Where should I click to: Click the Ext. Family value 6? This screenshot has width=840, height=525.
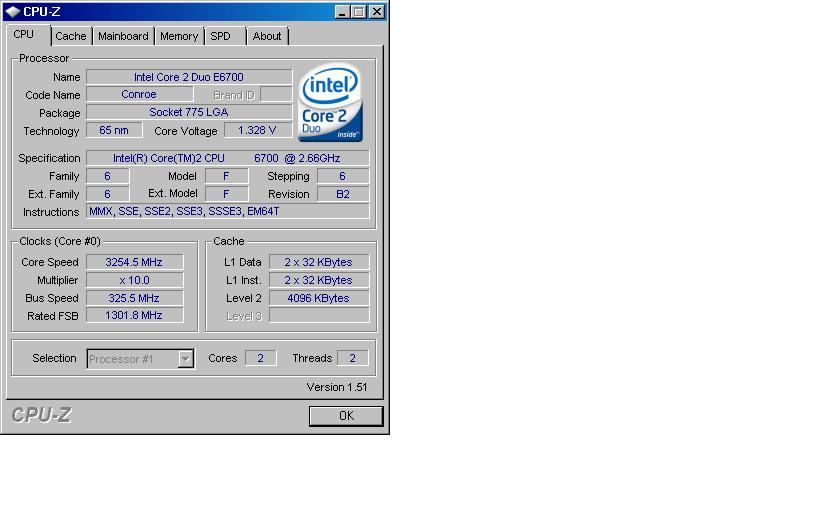click(108, 194)
